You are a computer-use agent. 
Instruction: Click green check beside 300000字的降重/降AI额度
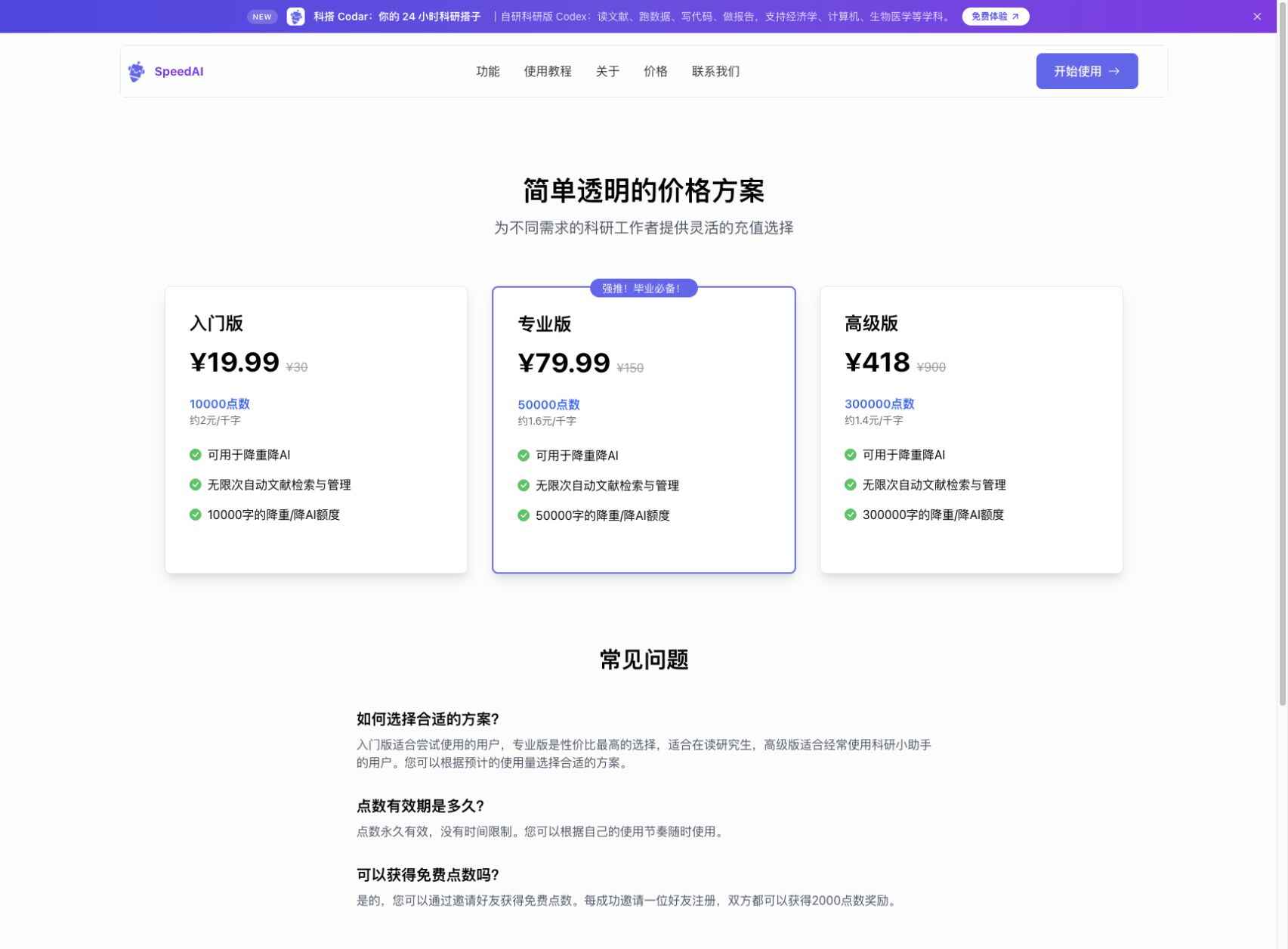[851, 515]
